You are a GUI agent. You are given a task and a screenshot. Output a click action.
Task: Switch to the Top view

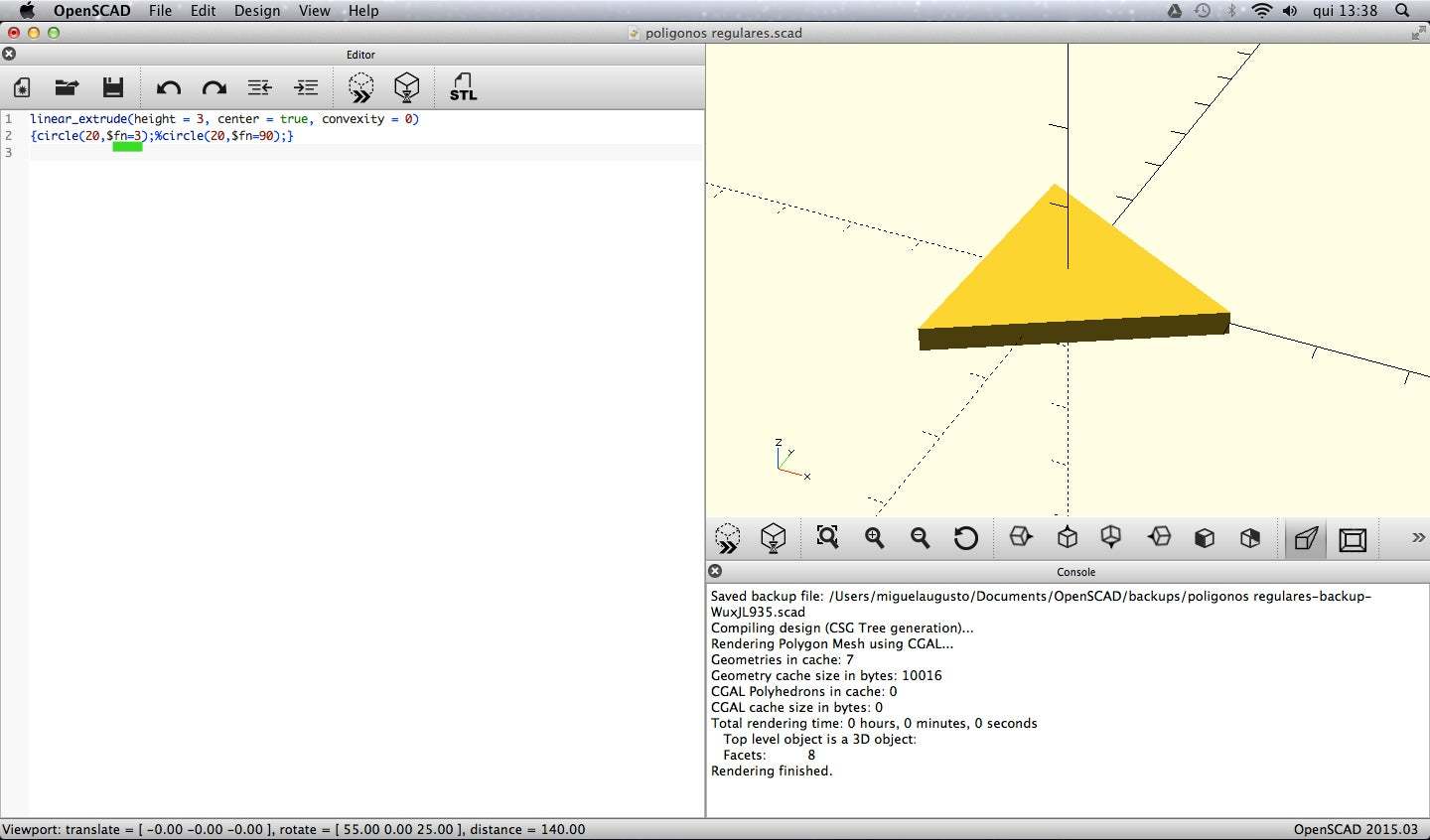(1067, 537)
